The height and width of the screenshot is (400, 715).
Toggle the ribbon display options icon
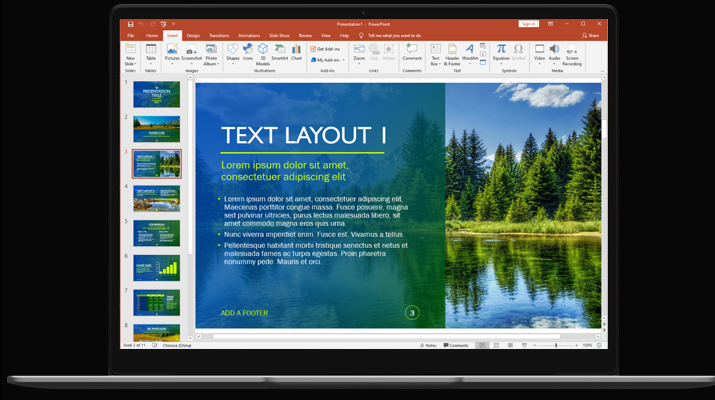[x=550, y=24]
